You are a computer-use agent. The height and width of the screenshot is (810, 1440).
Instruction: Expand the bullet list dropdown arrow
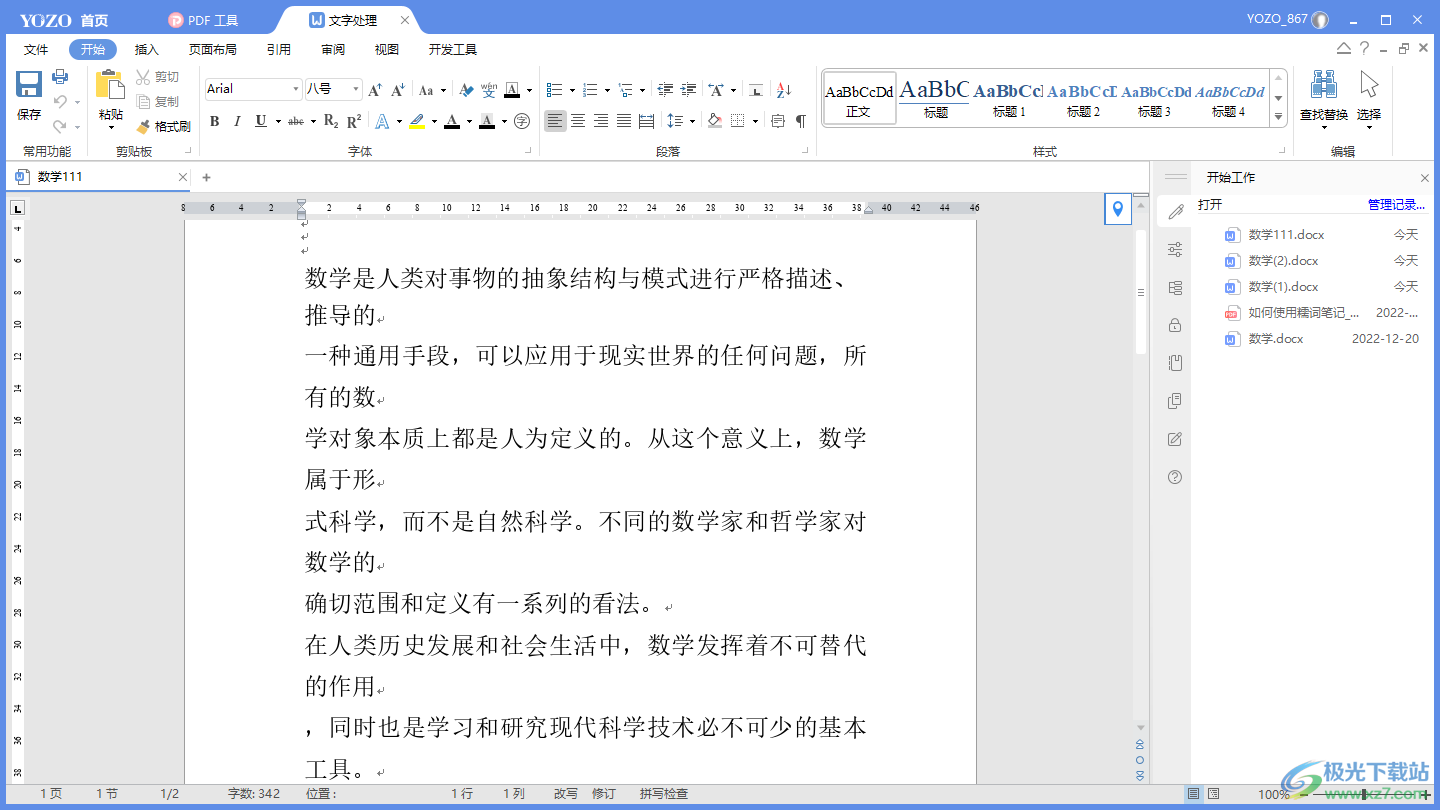click(x=571, y=90)
